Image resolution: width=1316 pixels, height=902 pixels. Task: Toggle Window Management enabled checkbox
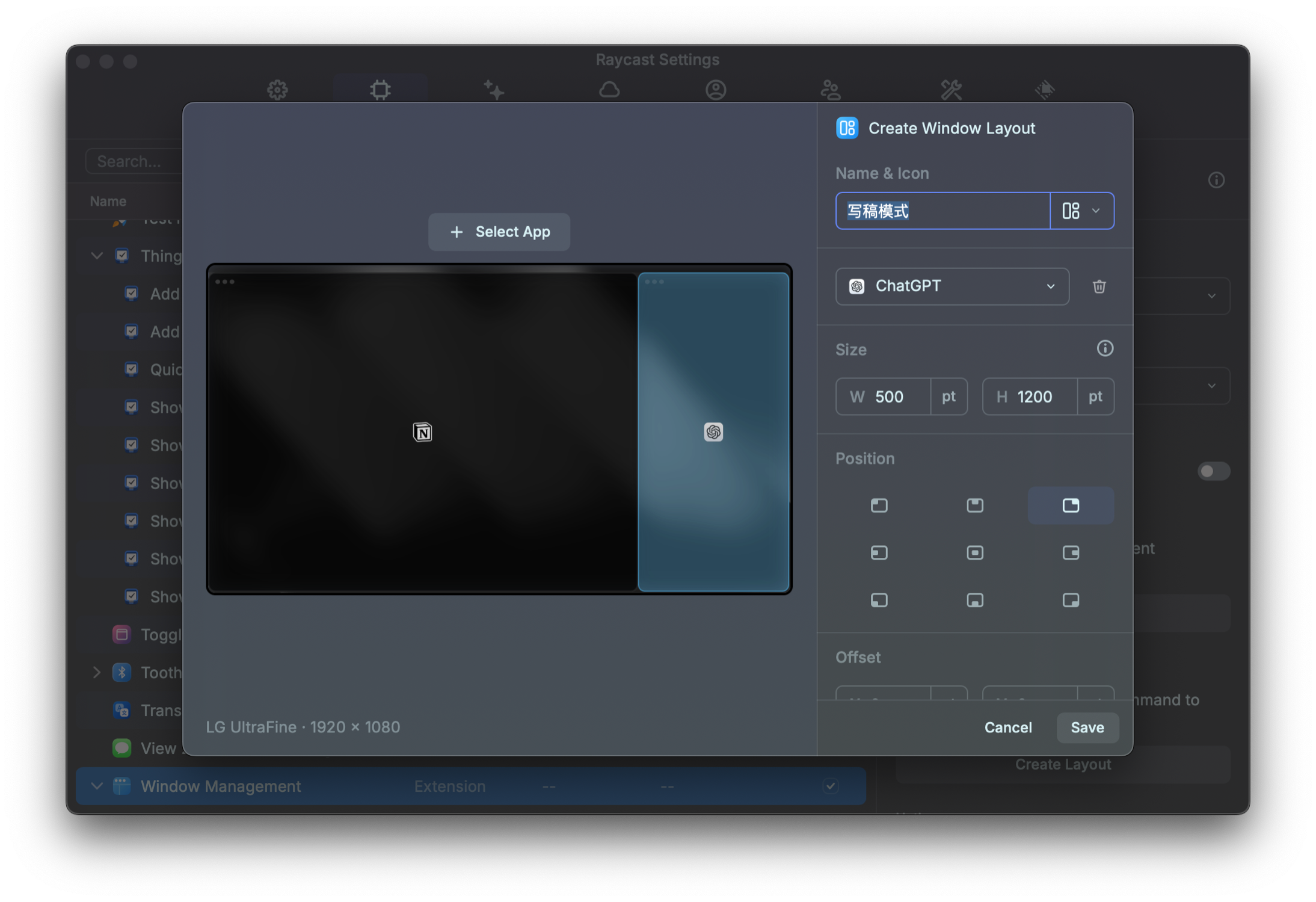click(831, 786)
